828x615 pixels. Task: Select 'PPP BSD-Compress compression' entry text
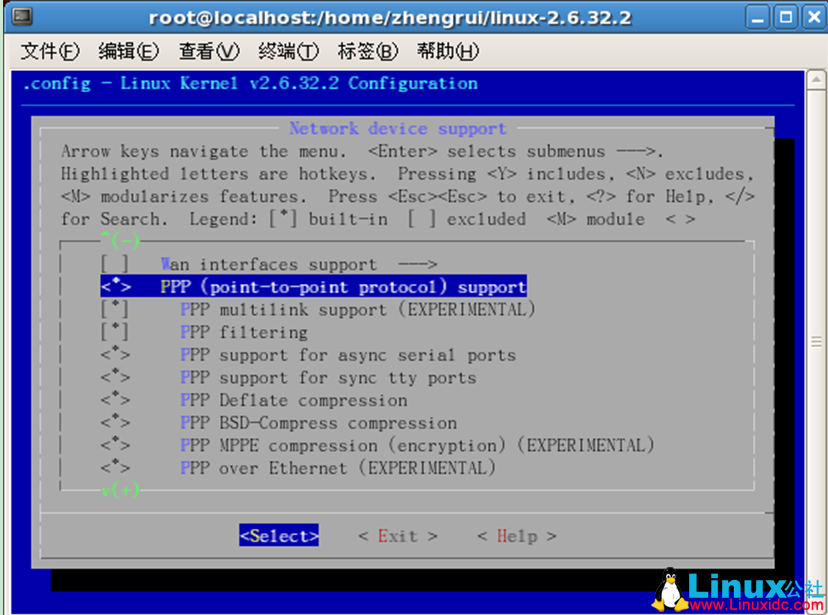[x=318, y=423]
